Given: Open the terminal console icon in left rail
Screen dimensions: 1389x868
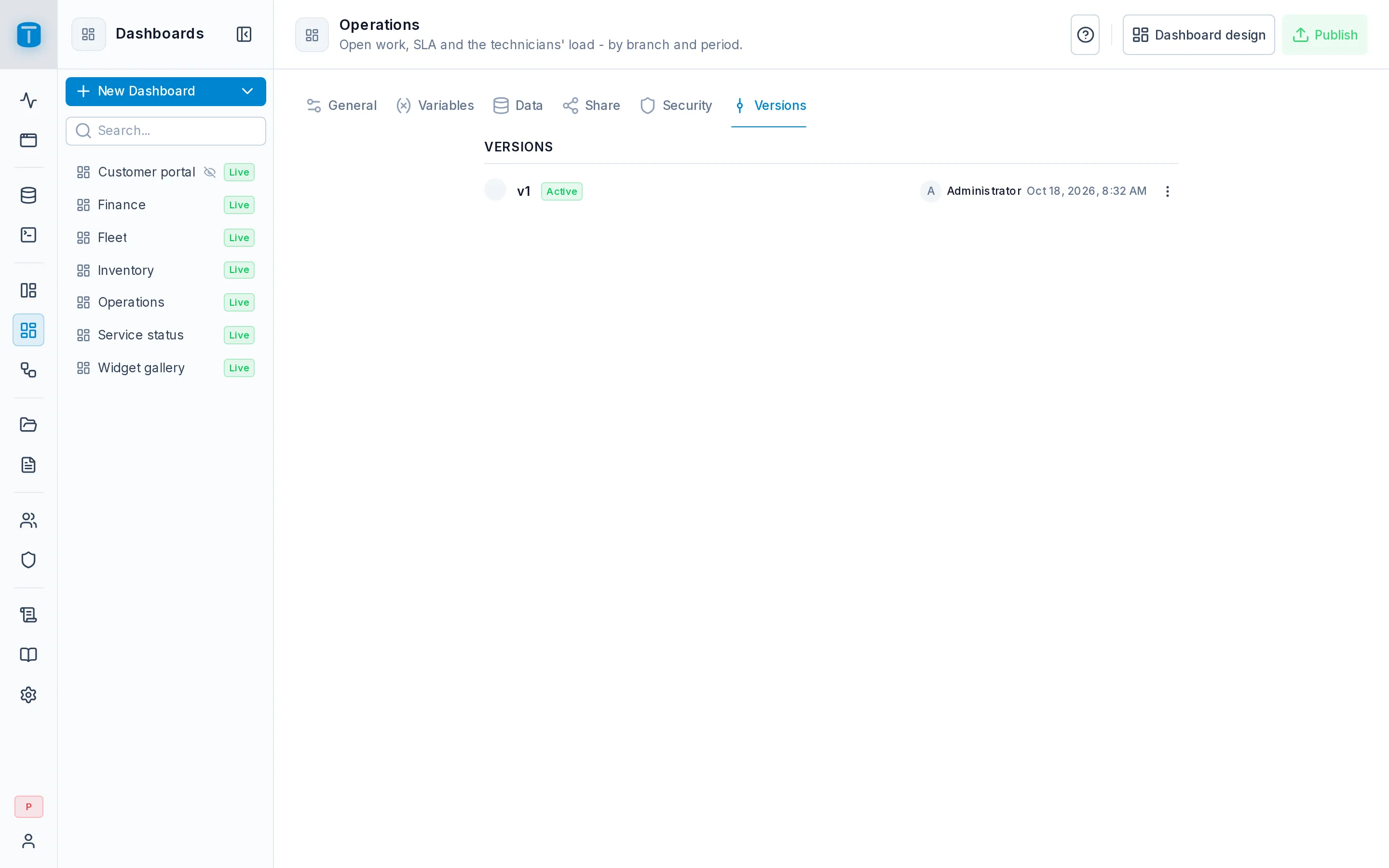Looking at the screenshot, I should tap(28, 235).
